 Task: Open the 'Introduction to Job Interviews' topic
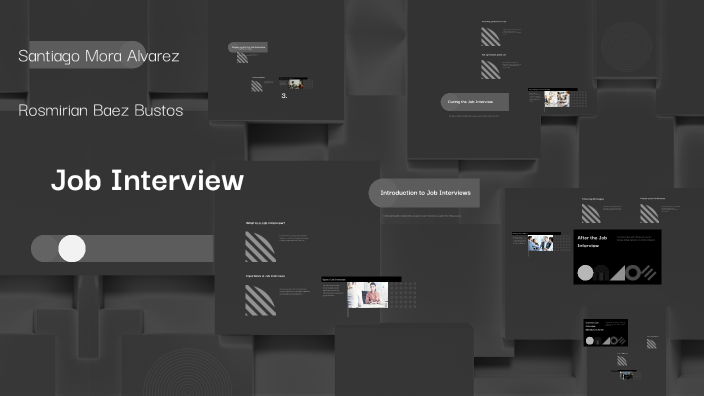[424, 193]
